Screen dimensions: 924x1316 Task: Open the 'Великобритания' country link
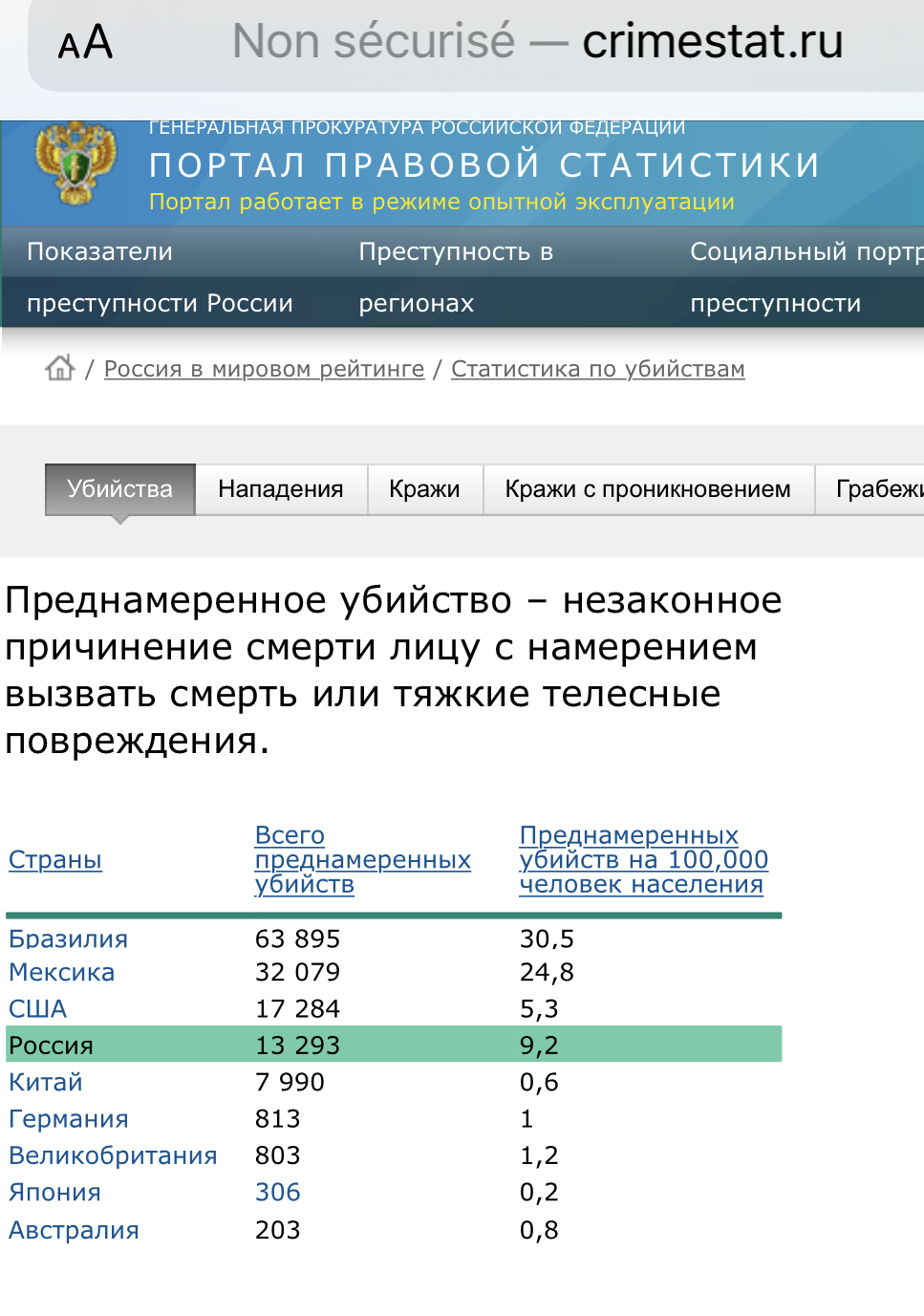point(113,1155)
